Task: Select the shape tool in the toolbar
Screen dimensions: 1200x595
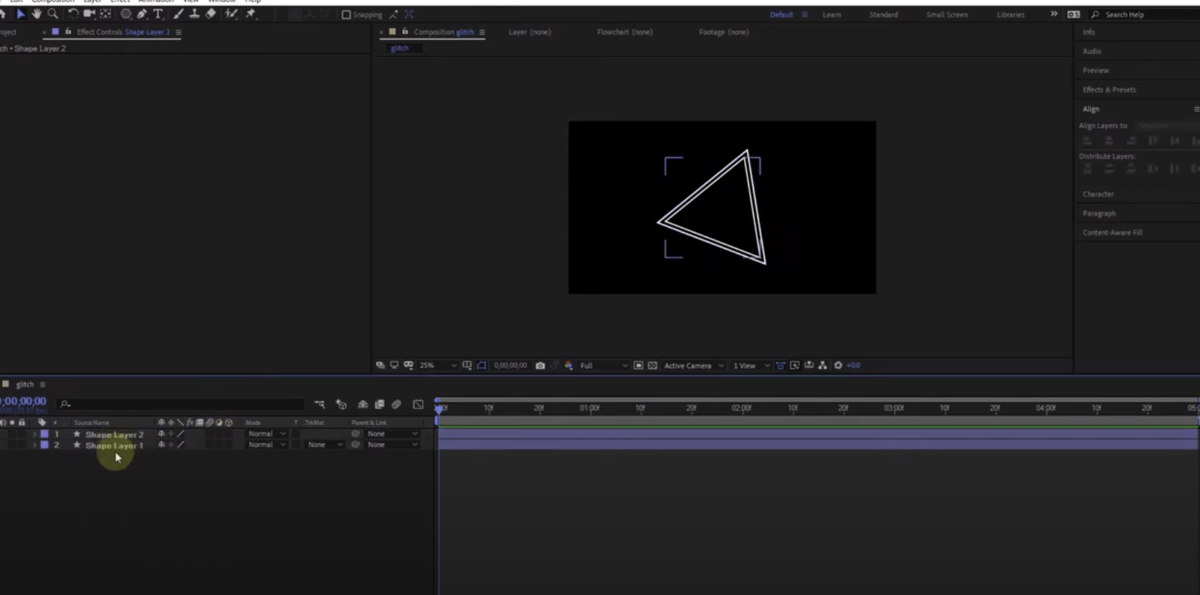Action: pos(126,14)
